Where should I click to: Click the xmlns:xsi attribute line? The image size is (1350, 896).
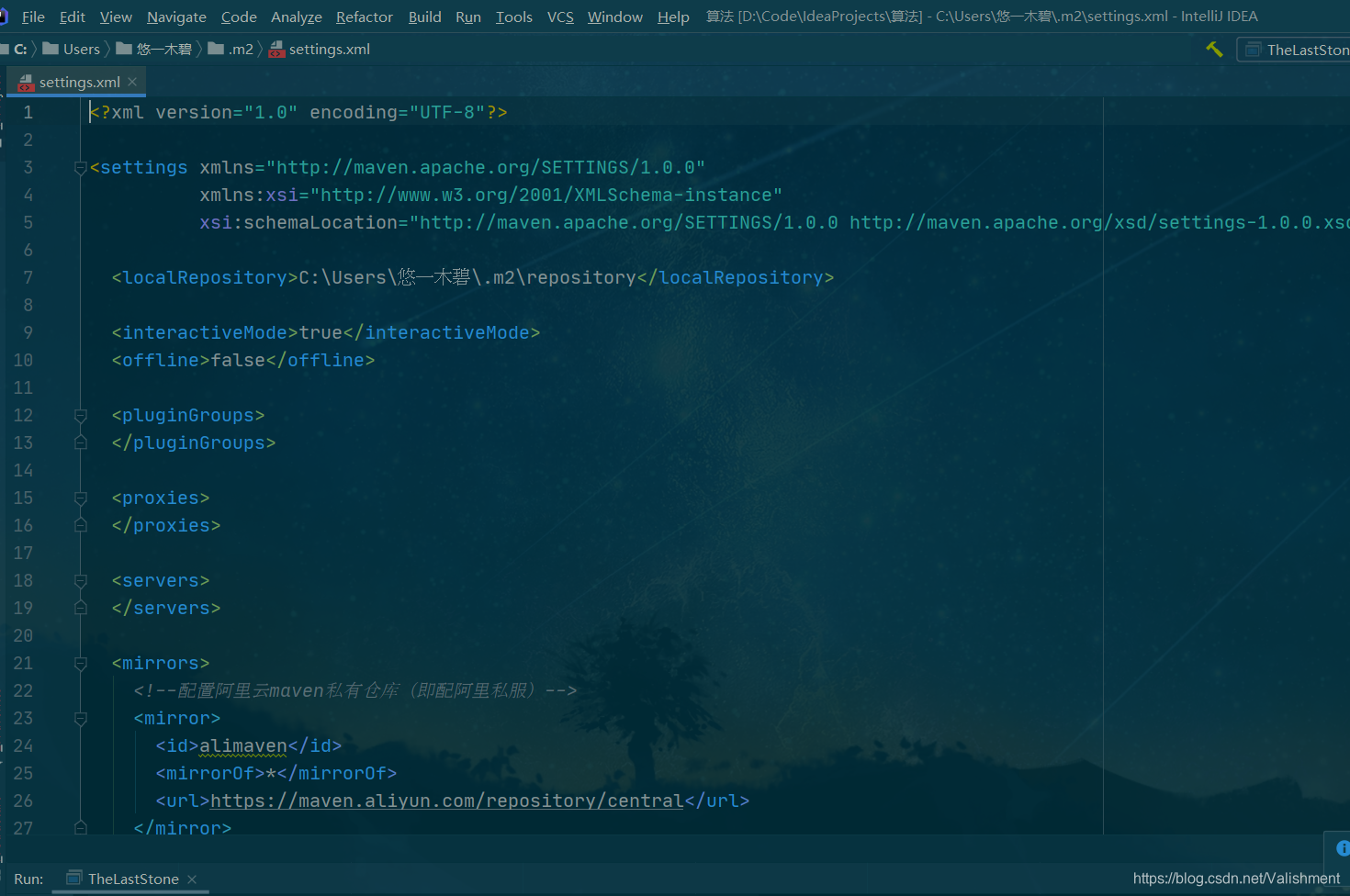pos(491,195)
